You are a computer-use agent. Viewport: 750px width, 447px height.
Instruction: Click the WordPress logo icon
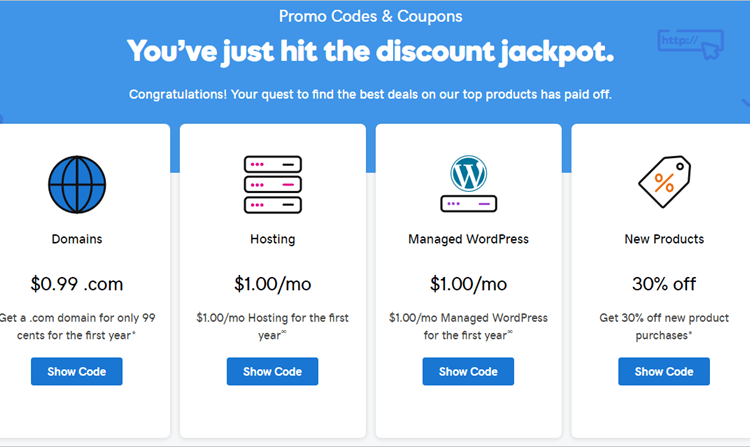468,174
